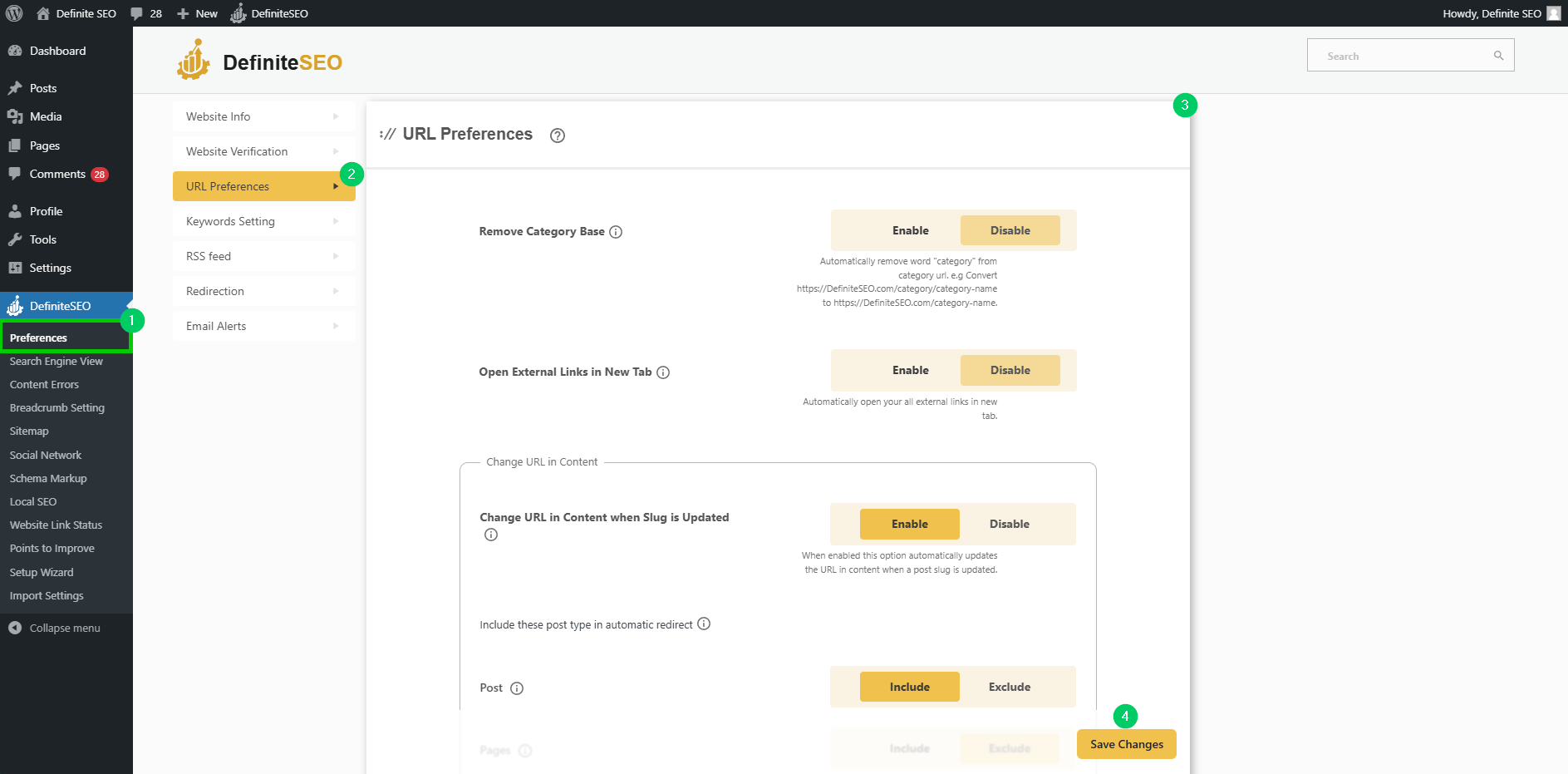Enable Change URL in Content when Slug Updated
Screen dimensions: 1568x774
(910, 524)
